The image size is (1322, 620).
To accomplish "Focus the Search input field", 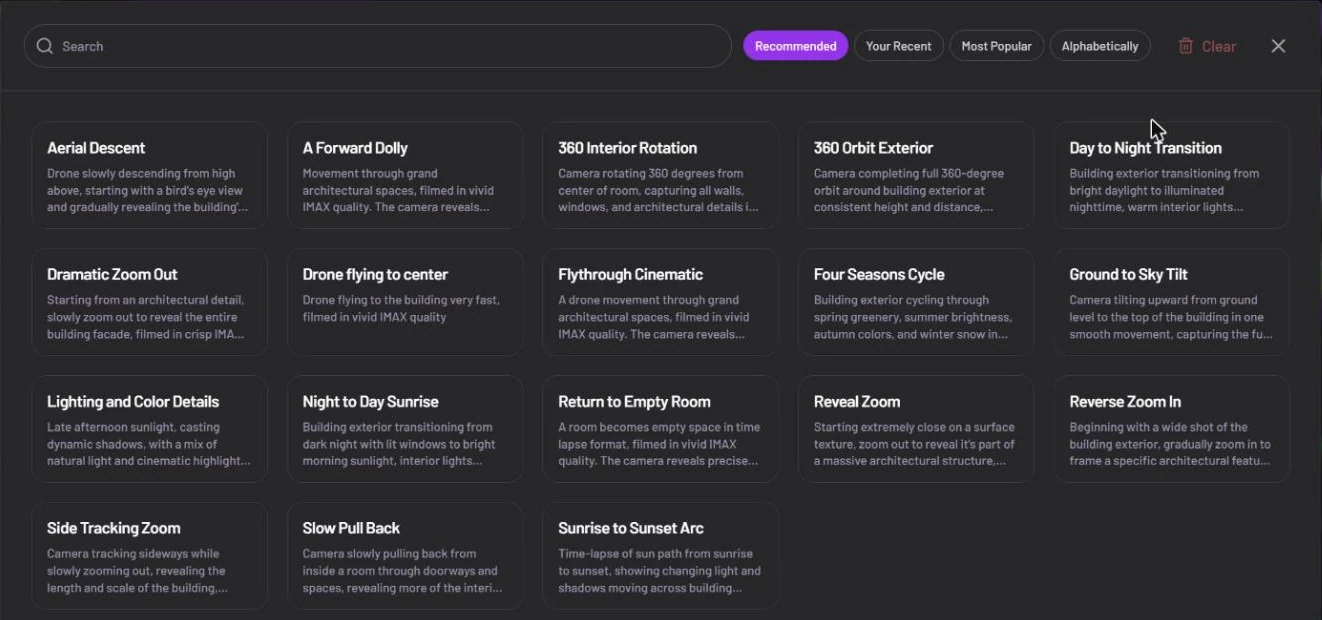I will [x=378, y=46].
